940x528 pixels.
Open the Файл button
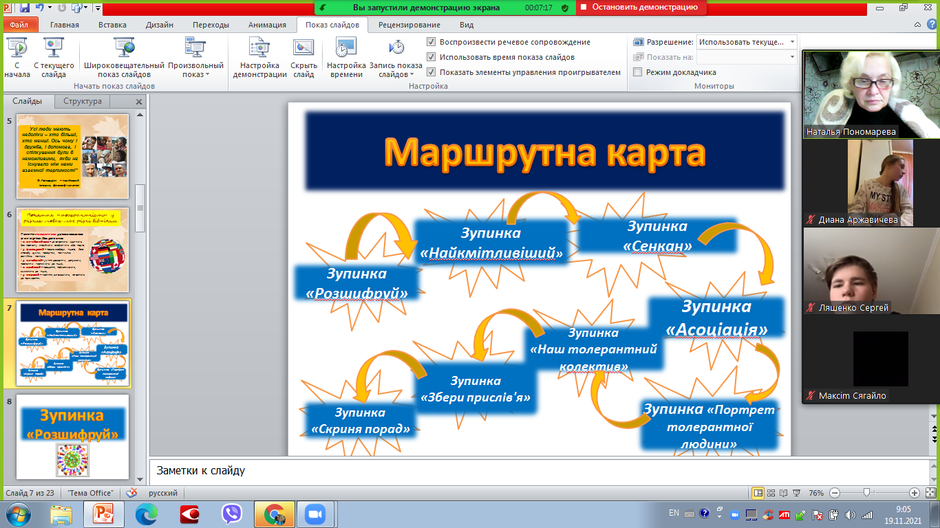[x=20, y=25]
